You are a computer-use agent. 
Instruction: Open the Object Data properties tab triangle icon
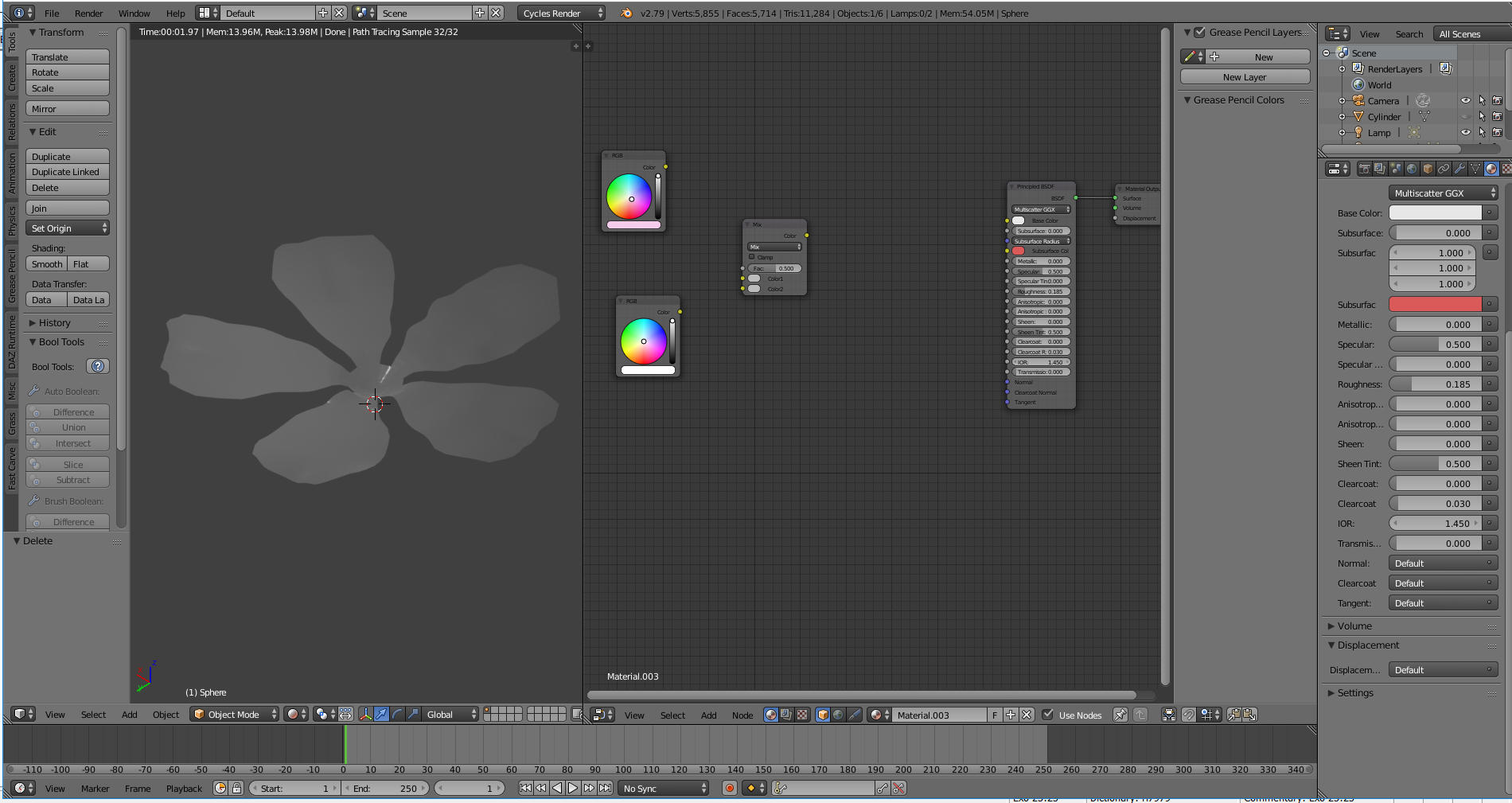click(1475, 169)
